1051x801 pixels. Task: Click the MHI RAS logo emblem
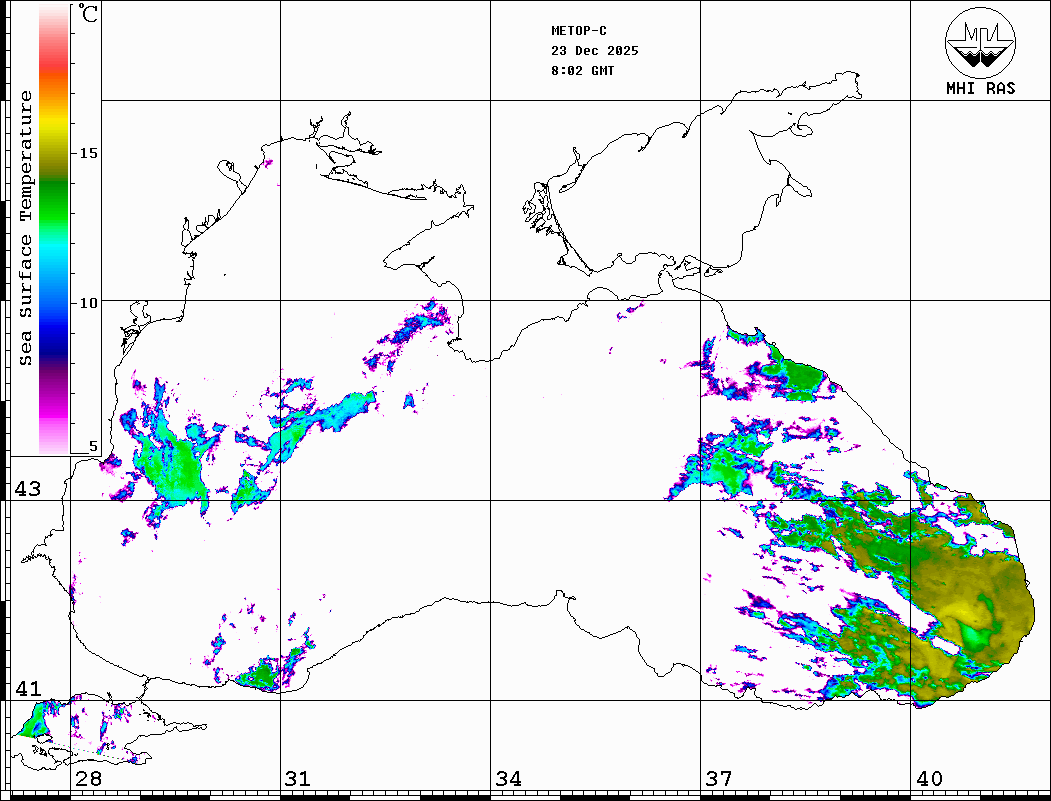point(980,41)
